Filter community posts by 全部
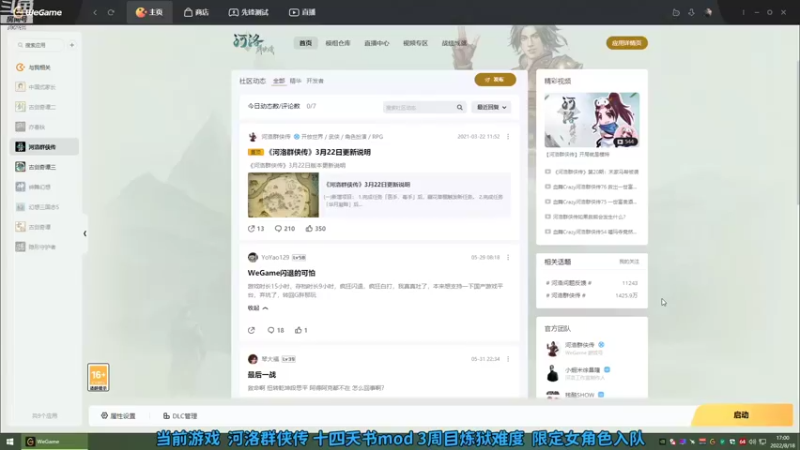 [x=279, y=81]
